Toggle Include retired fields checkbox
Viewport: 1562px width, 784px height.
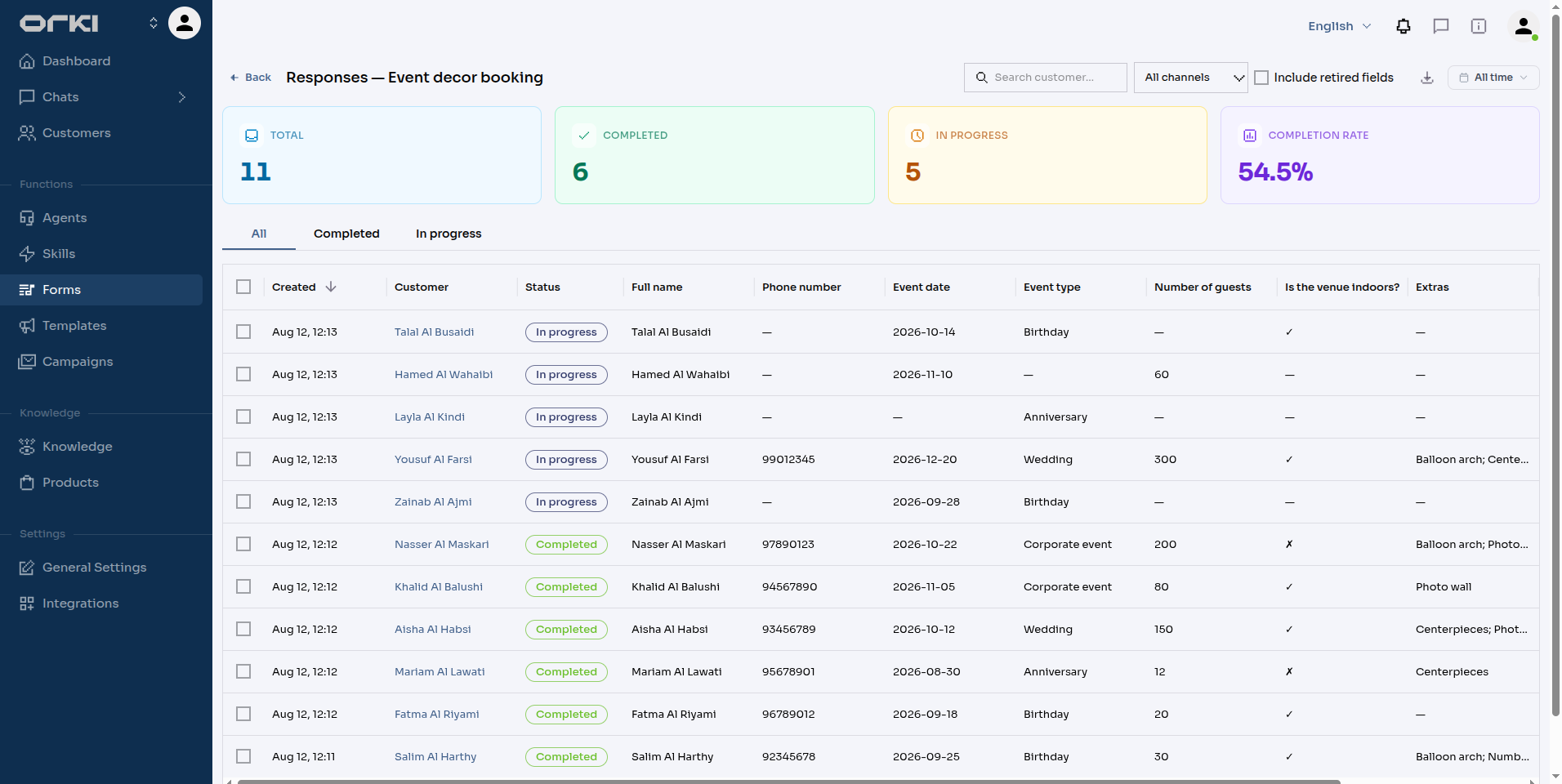pos(1261,78)
